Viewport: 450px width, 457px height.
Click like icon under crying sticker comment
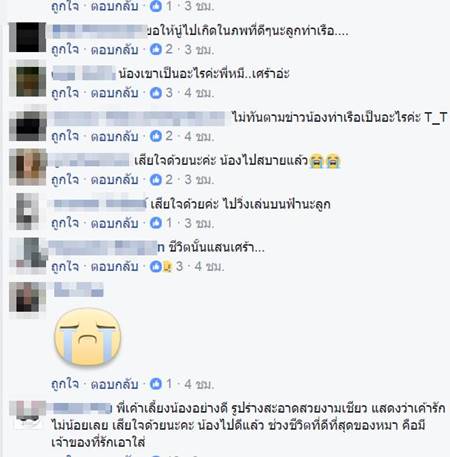[x=156, y=384]
